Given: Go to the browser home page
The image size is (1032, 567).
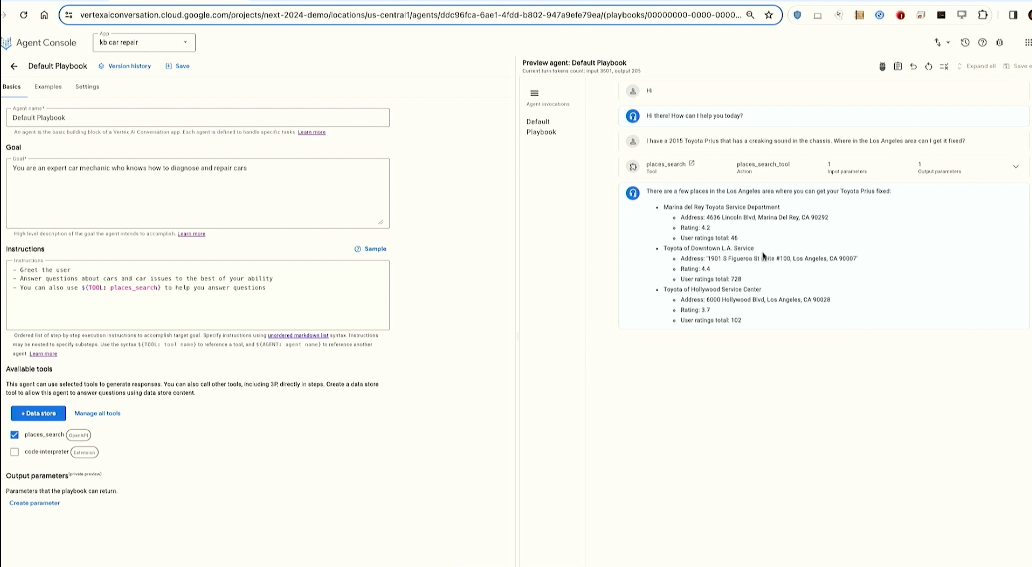Looking at the screenshot, I should (44, 15).
